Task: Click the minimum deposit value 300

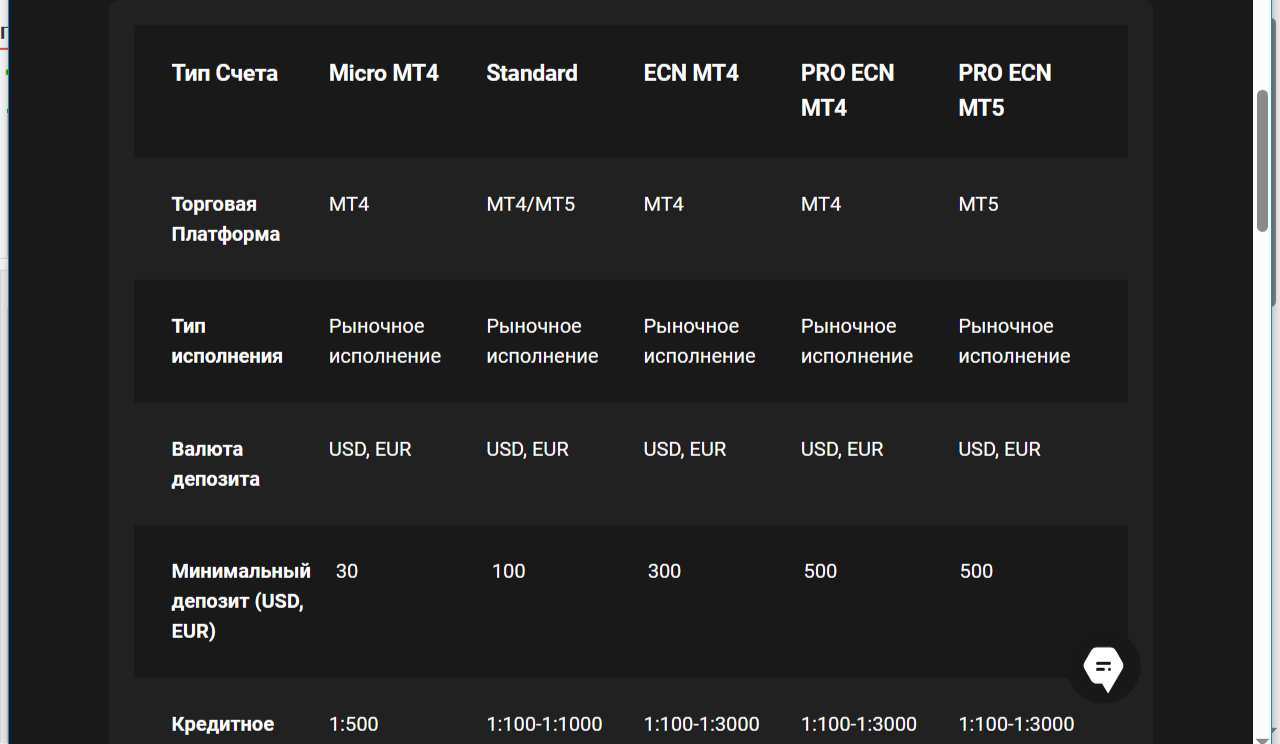Action: click(x=665, y=571)
